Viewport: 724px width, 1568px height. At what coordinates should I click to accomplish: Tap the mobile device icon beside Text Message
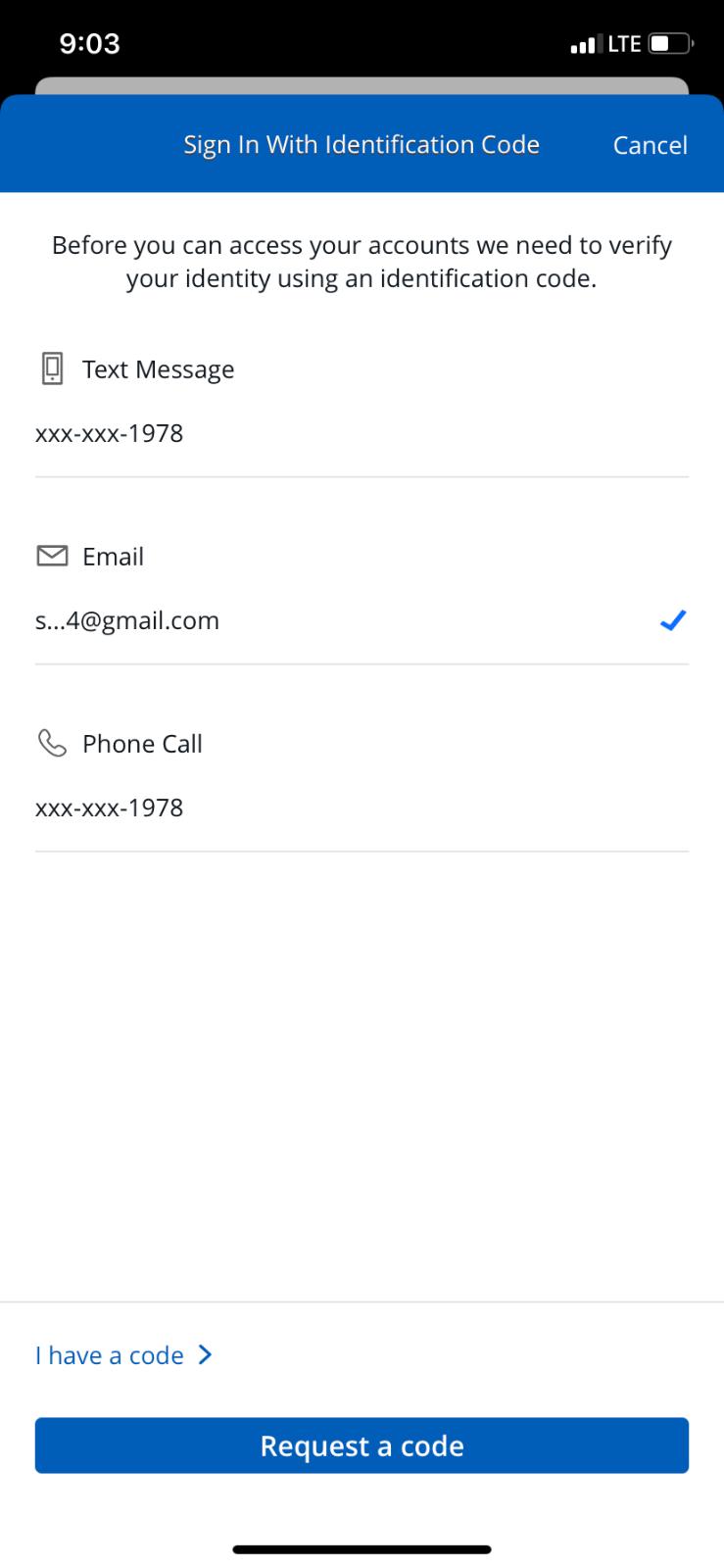click(52, 368)
